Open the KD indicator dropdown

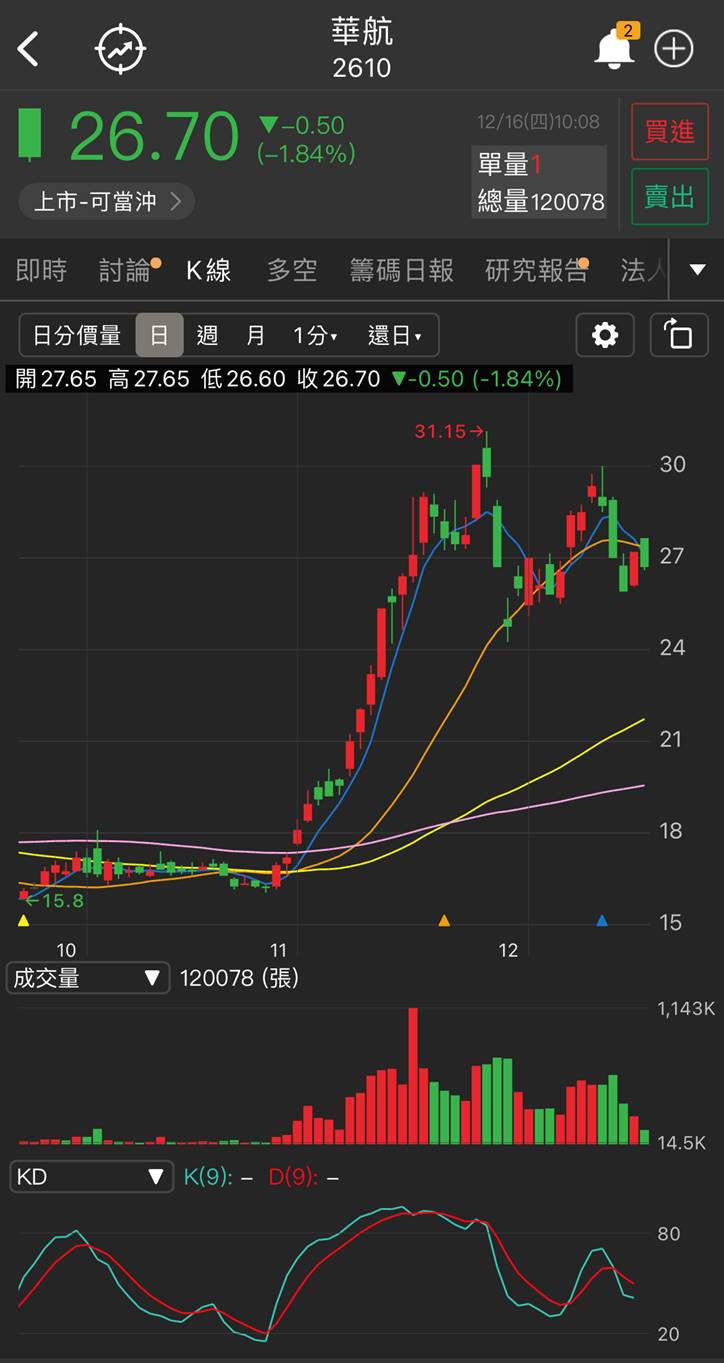[x=89, y=1176]
